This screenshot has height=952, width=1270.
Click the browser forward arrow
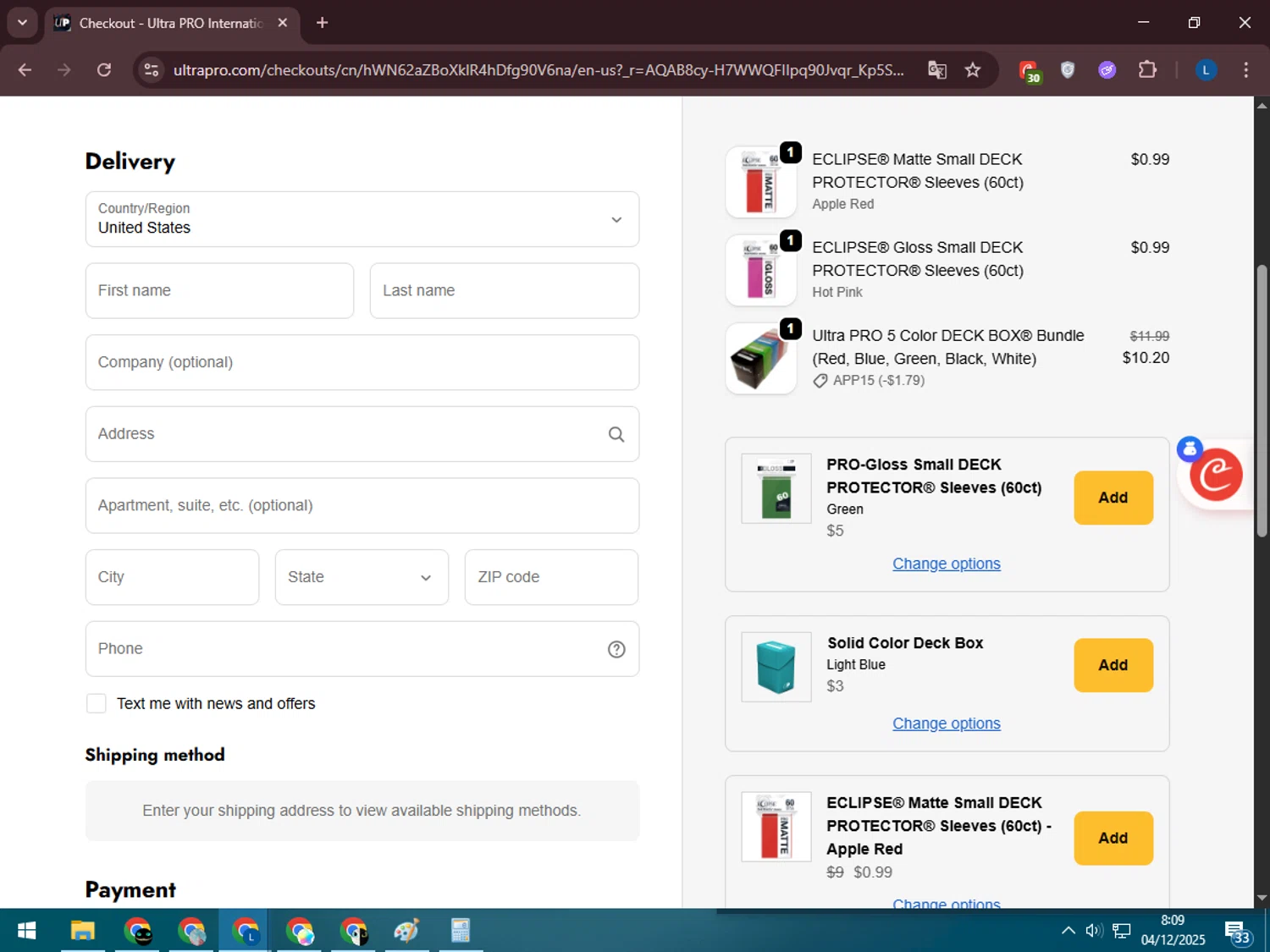point(64,70)
